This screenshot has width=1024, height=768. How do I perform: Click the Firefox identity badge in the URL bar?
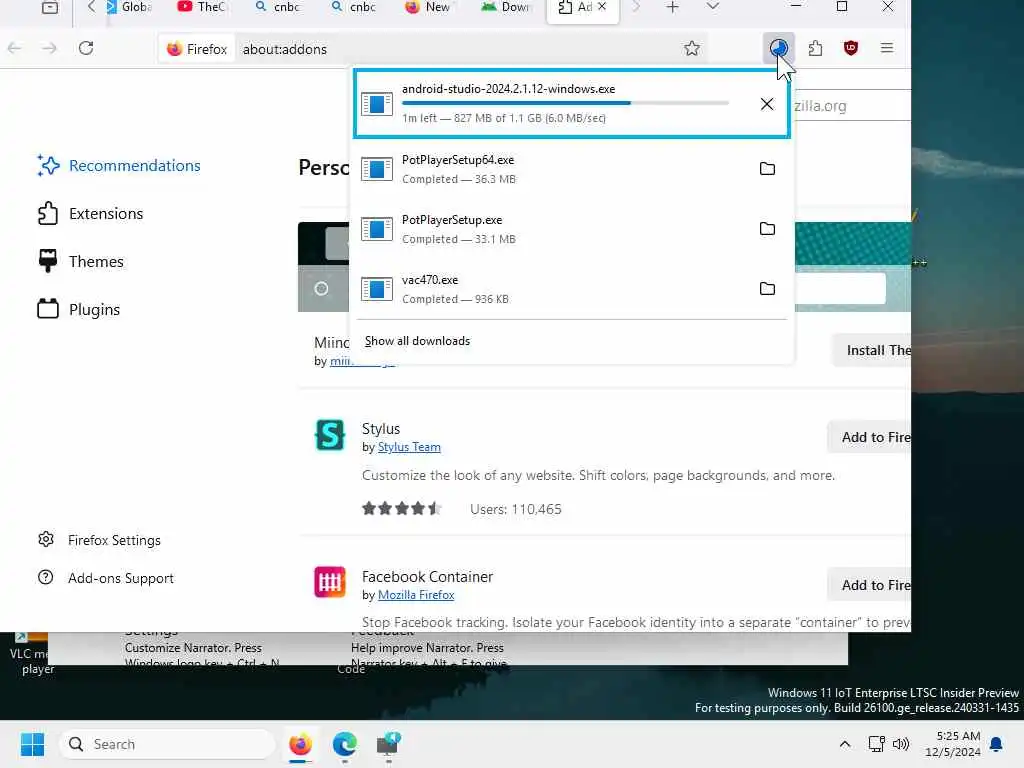coord(197,49)
